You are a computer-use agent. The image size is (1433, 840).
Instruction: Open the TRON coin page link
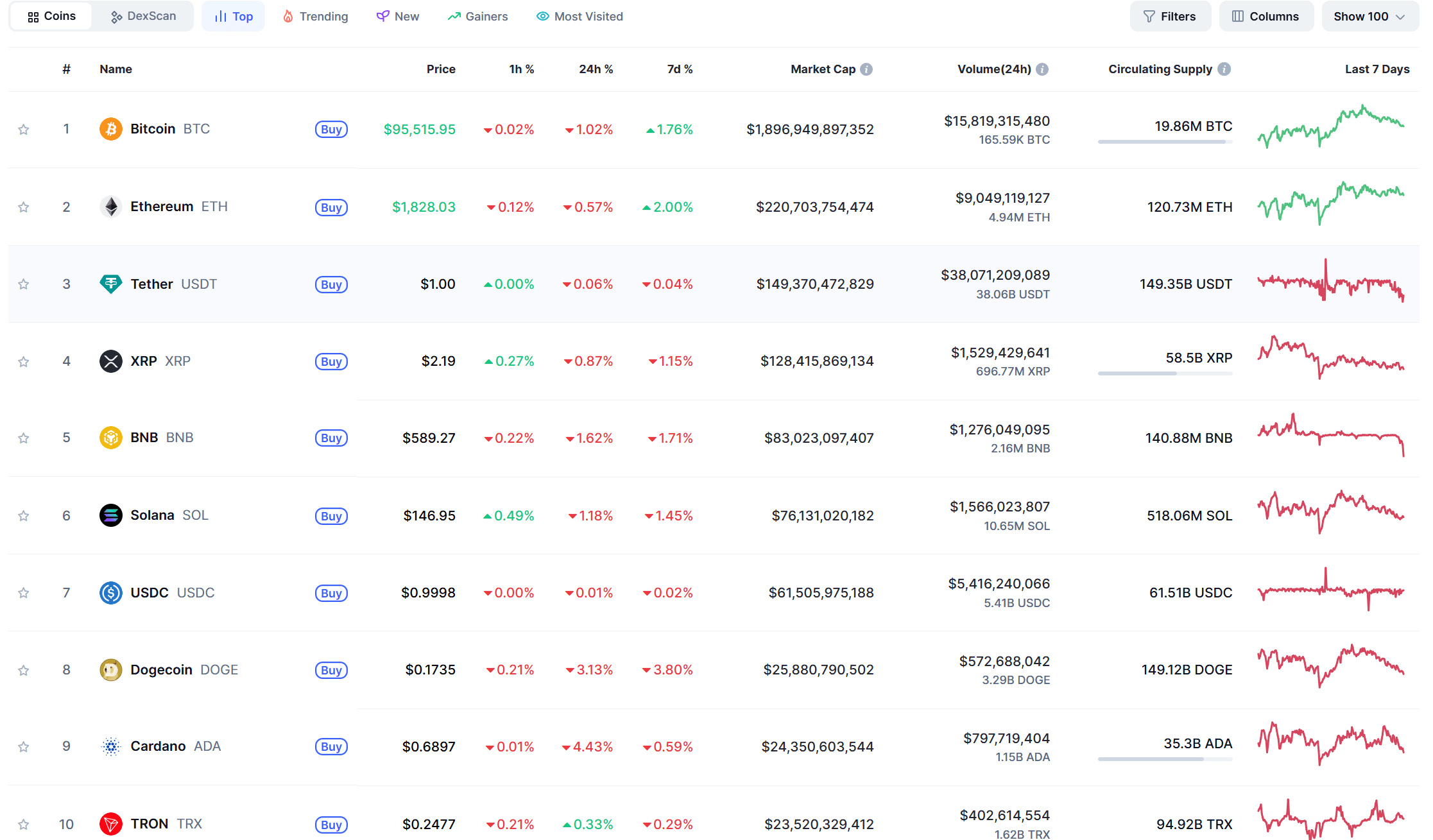click(149, 824)
